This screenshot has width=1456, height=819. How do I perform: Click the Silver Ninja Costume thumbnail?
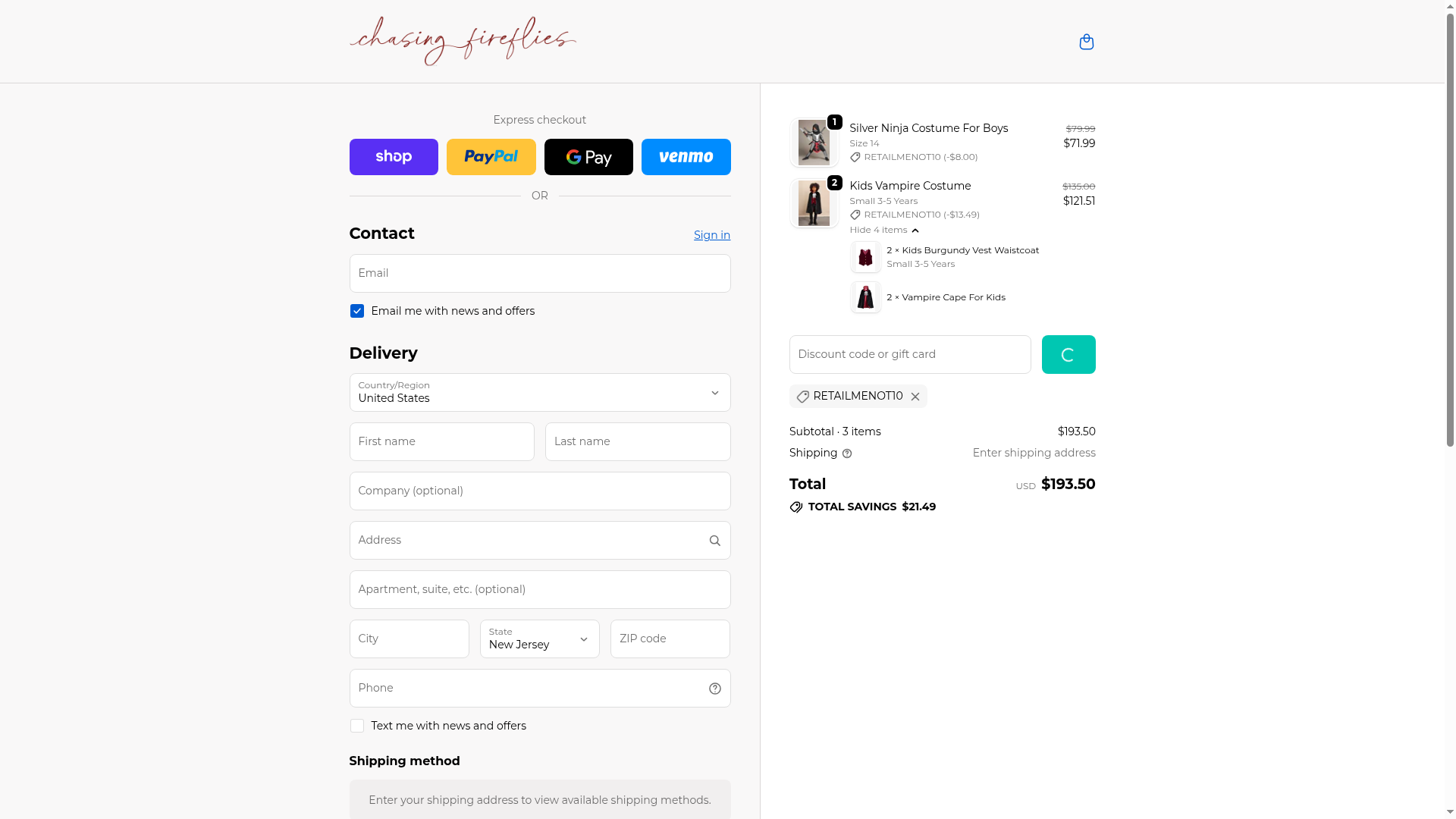coord(814,143)
